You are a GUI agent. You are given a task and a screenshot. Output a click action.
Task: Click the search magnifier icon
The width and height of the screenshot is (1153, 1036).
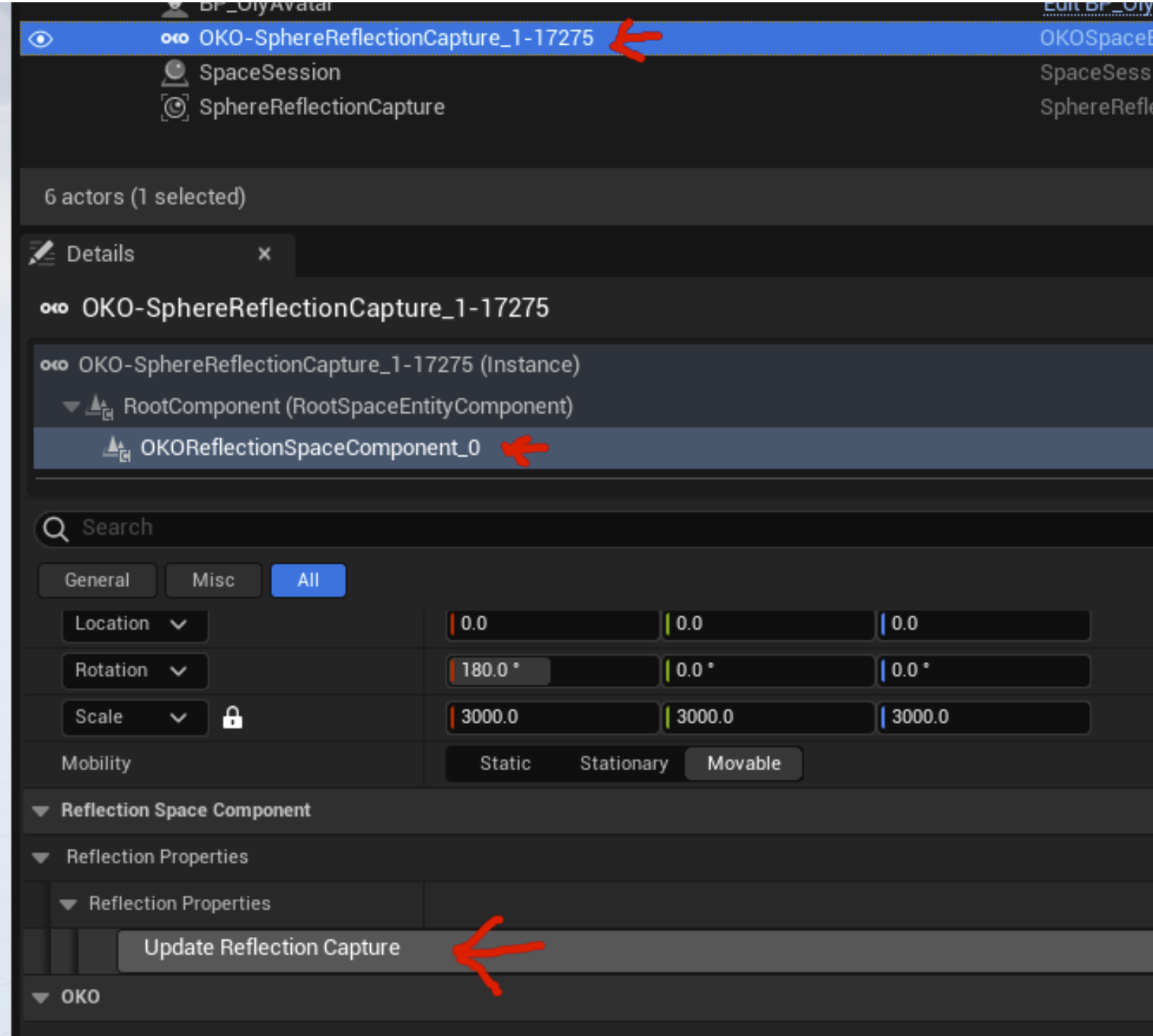56,528
